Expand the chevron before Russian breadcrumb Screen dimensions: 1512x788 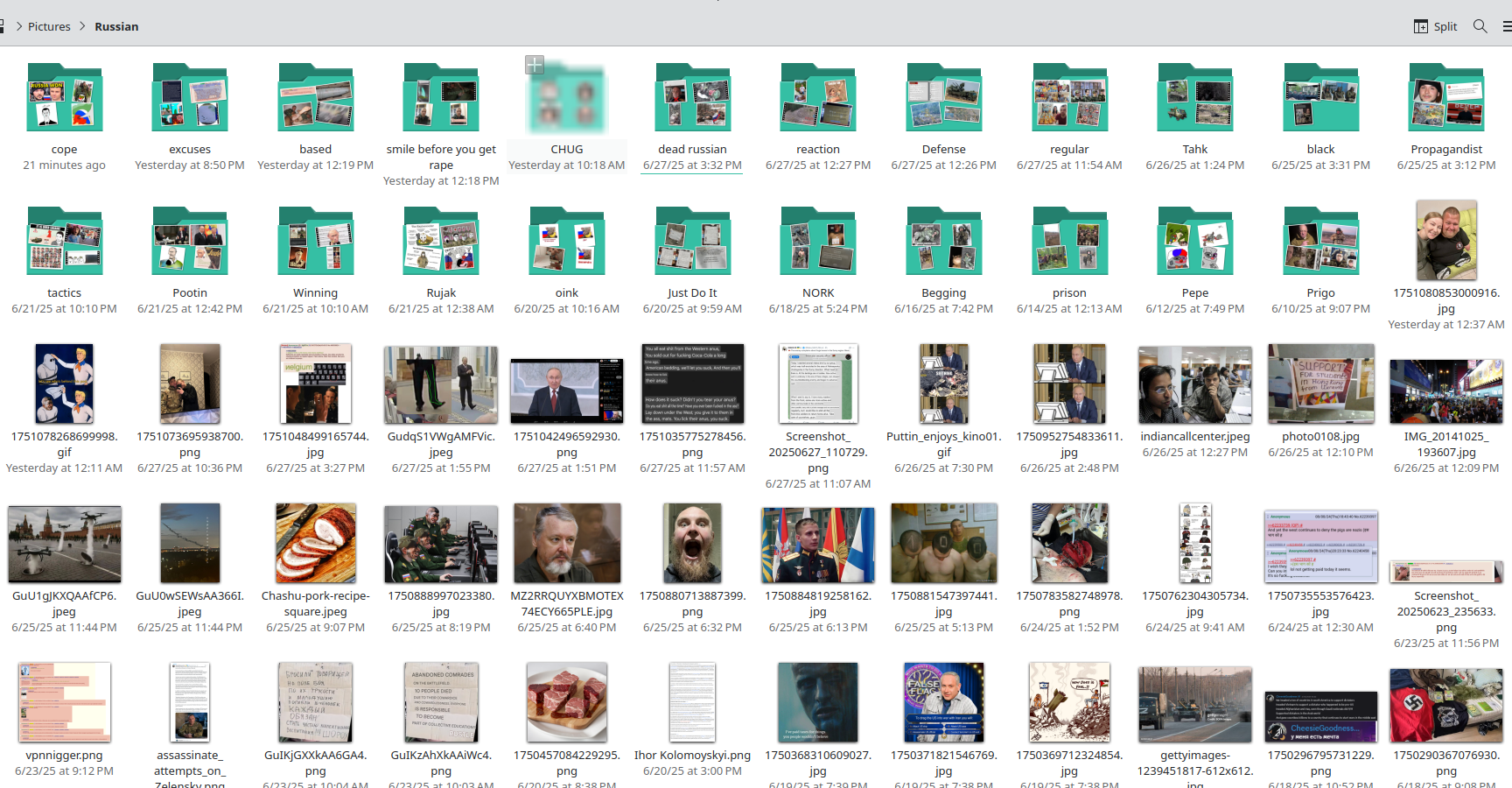click(x=83, y=26)
